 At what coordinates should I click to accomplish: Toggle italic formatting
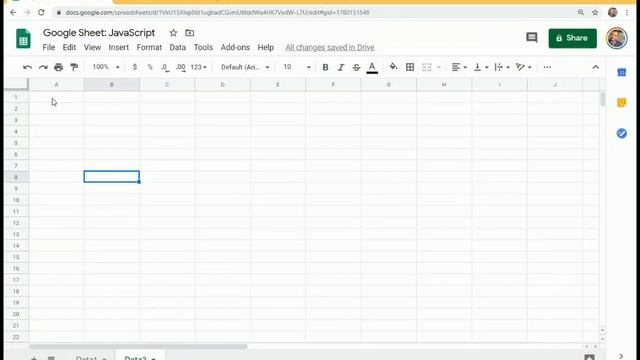pyautogui.click(x=341, y=67)
